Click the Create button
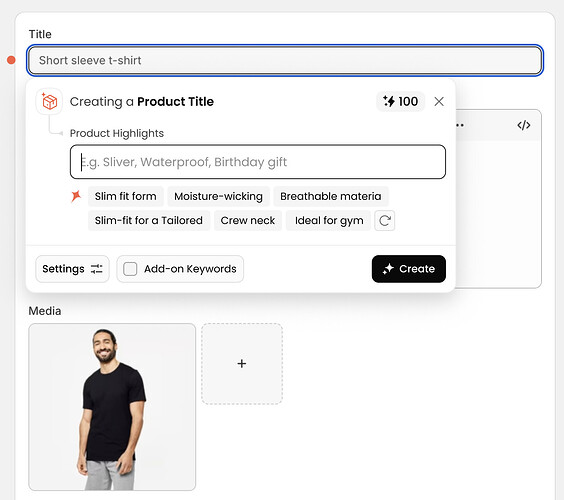 click(409, 269)
